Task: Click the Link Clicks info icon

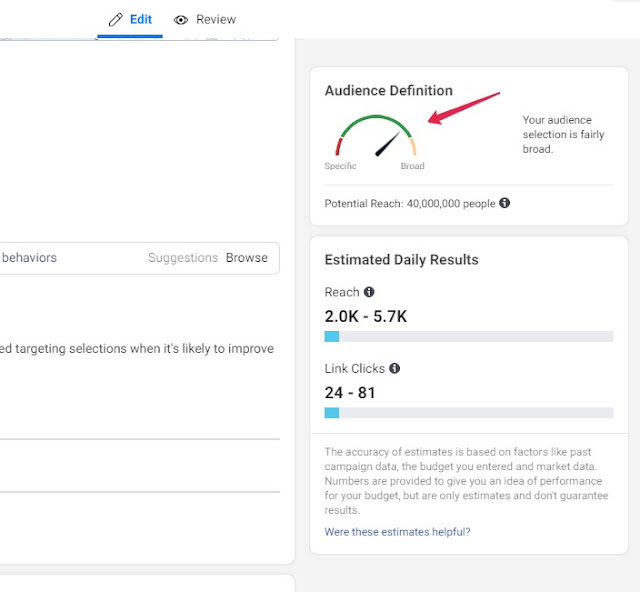Action: click(394, 369)
